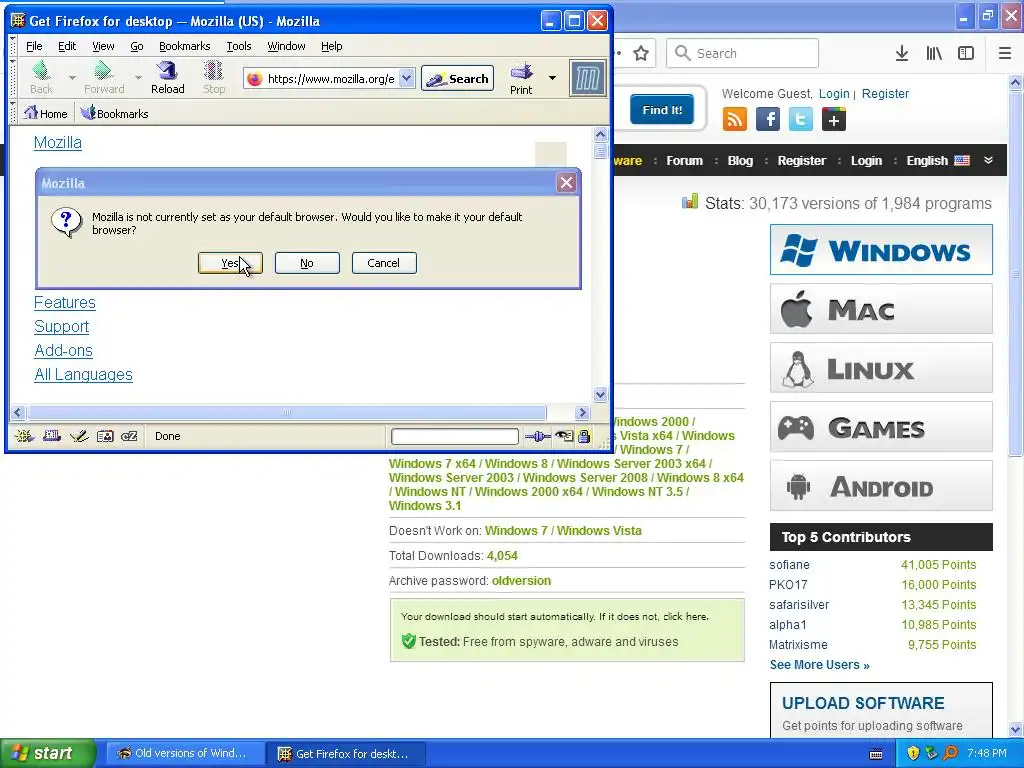Screen dimensions: 1024x768
Task: Click the Mozilla M throbber logo
Action: tap(588, 79)
